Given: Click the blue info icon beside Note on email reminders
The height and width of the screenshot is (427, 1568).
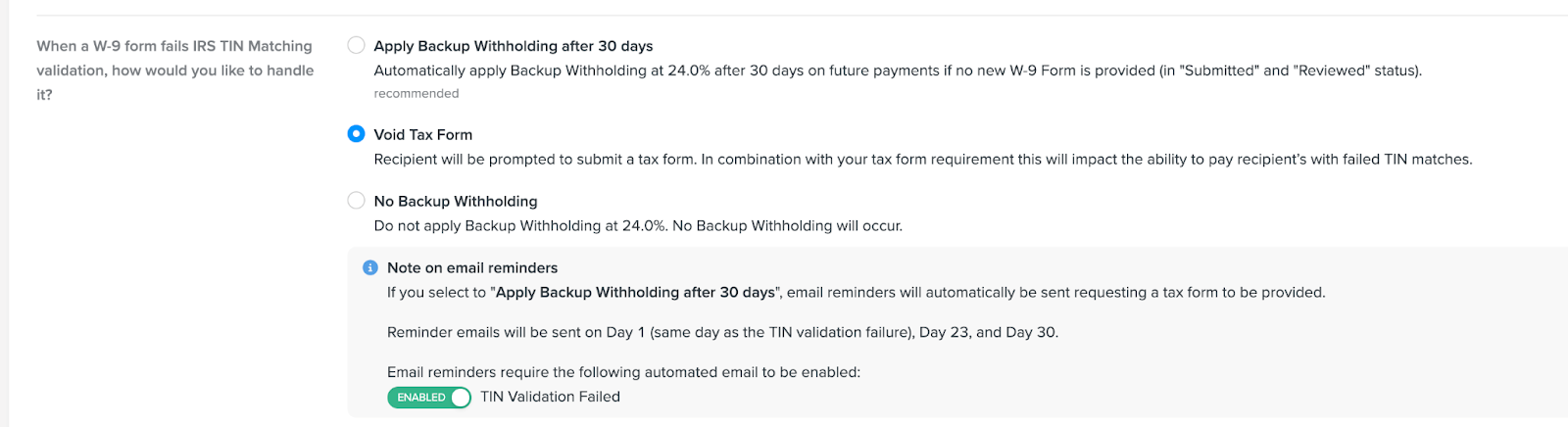Looking at the screenshot, I should pyautogui.click(x=370, y=267).
